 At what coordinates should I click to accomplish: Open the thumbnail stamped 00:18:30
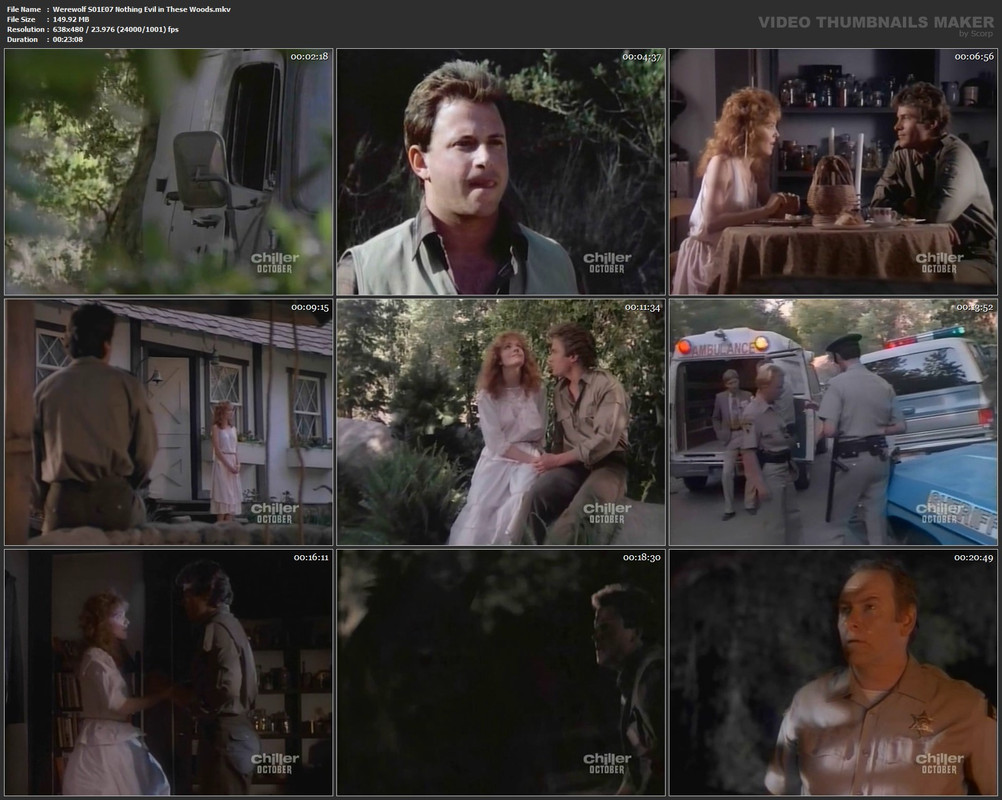pyautogui.click(x=501, y=672)
